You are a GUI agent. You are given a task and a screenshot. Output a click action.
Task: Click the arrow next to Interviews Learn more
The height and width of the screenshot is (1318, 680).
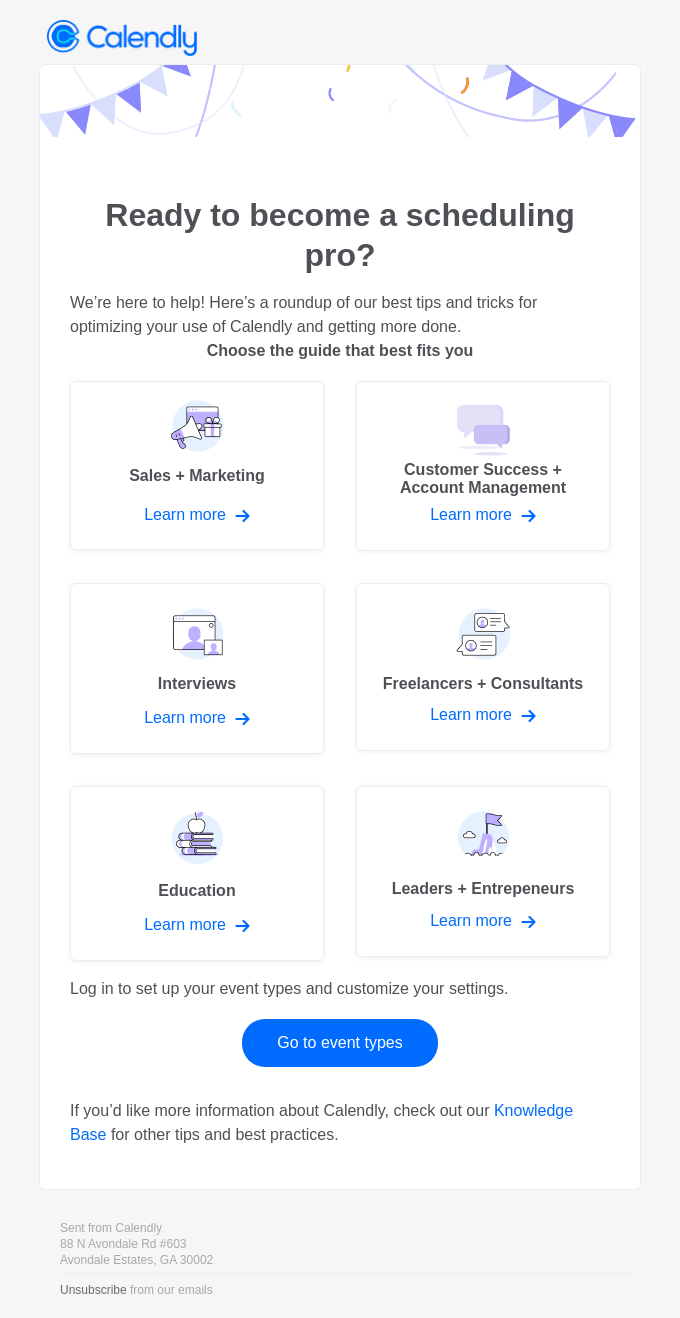[241, 718]
